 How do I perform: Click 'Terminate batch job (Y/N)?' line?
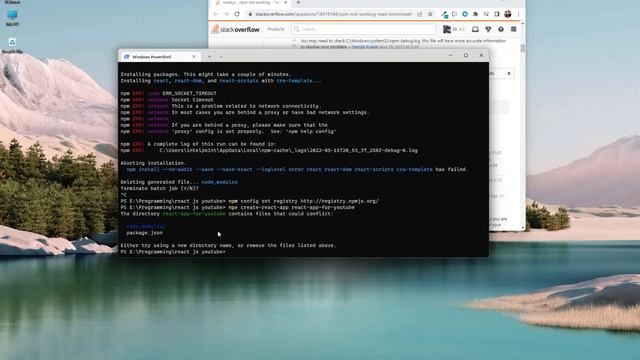tap(160, 189)
